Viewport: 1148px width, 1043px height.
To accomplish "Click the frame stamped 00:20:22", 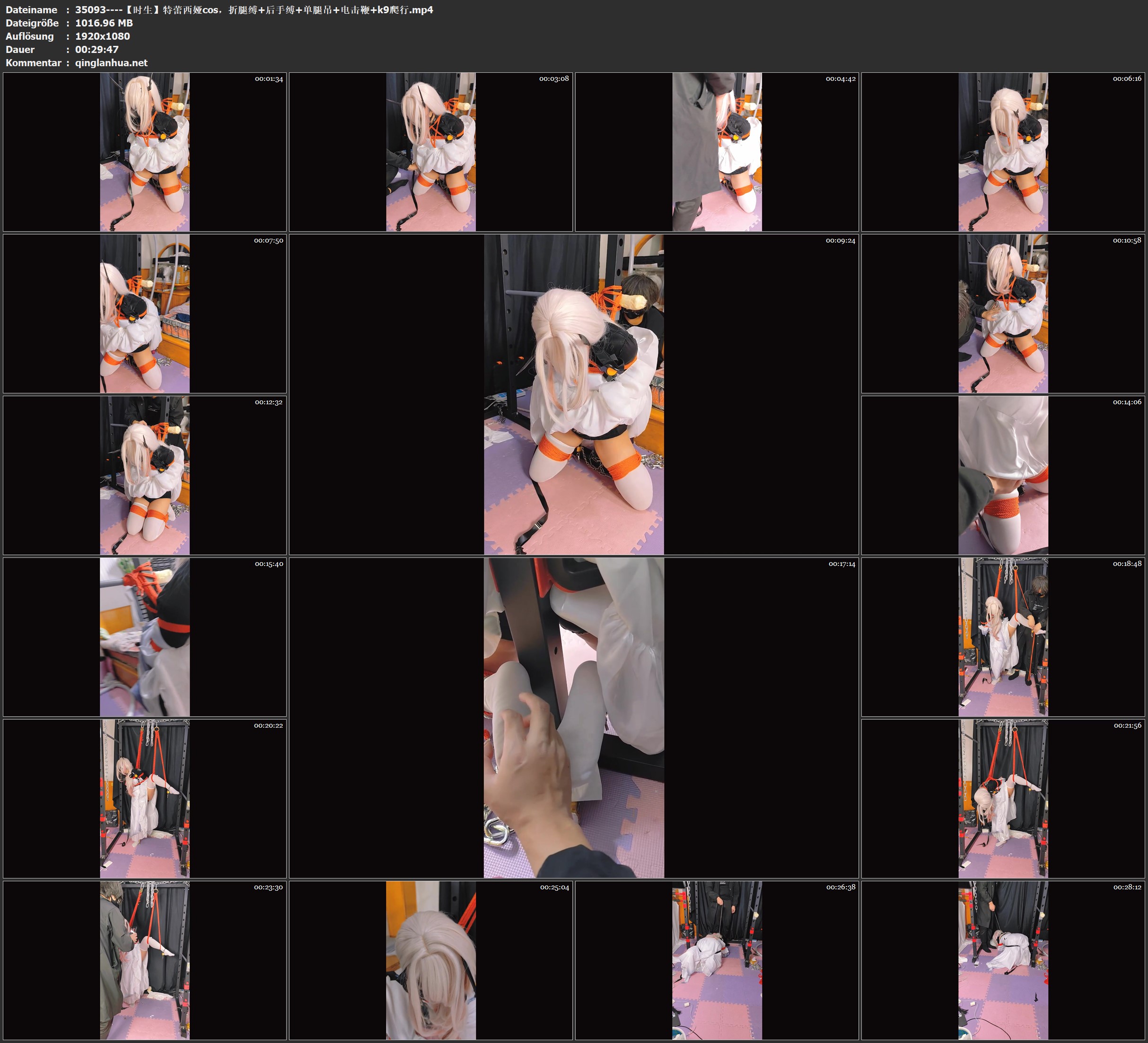I will 145,798.
